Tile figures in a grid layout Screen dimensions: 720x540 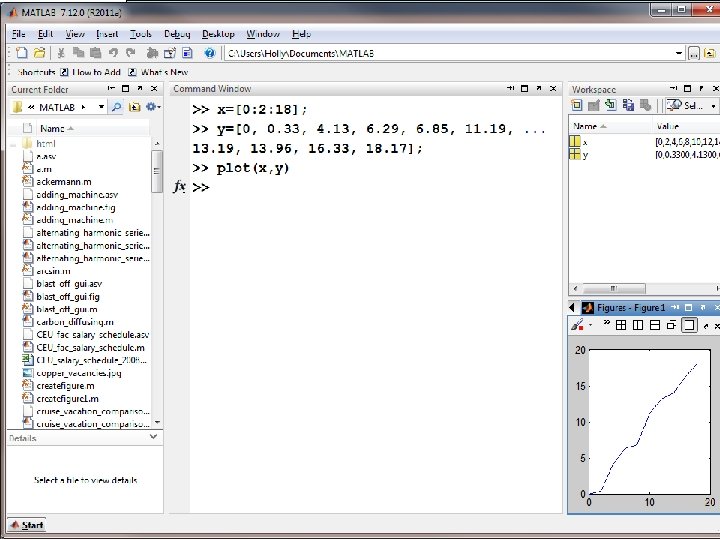pos(621,325)
